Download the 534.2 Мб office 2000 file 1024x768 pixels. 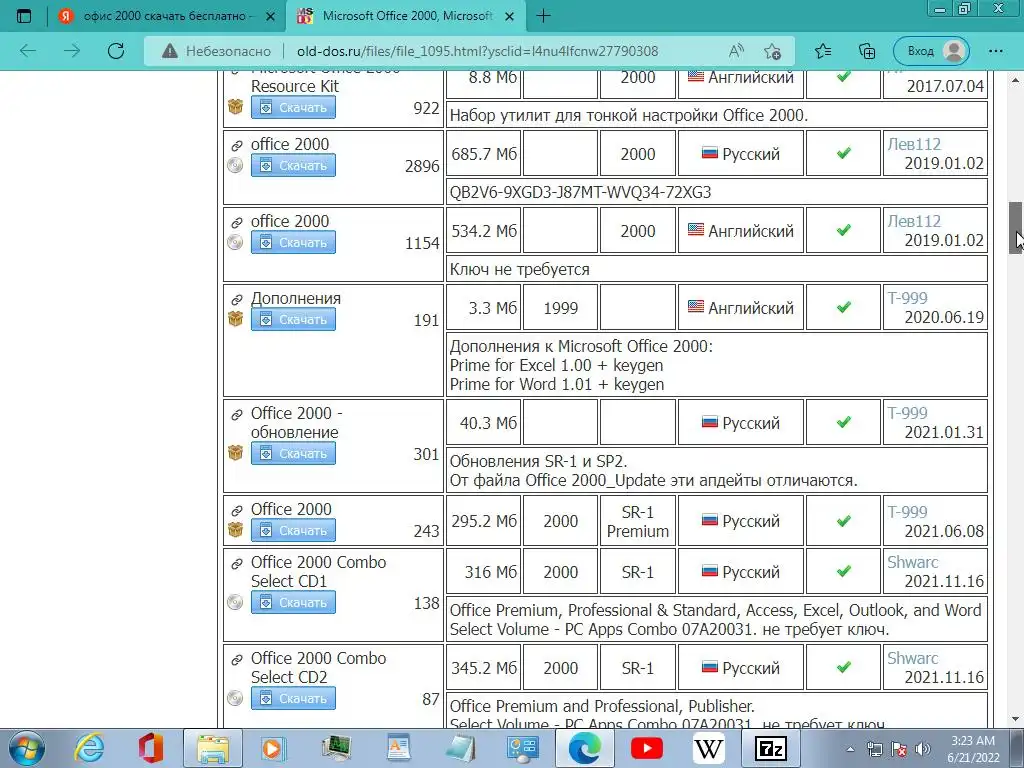click(293, 242)
